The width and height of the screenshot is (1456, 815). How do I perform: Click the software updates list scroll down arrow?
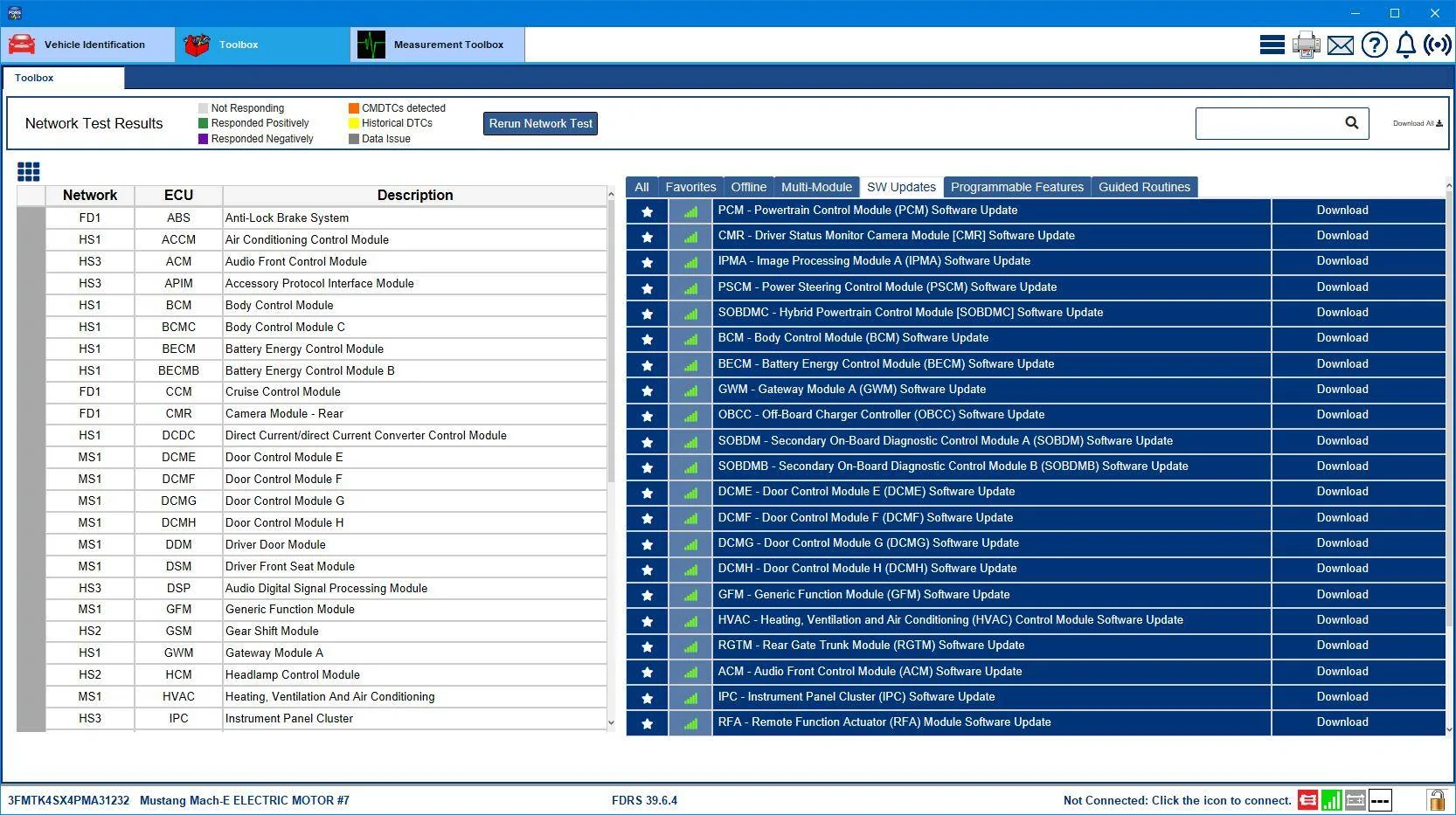pyautogui.click(x=1450, y=729)
